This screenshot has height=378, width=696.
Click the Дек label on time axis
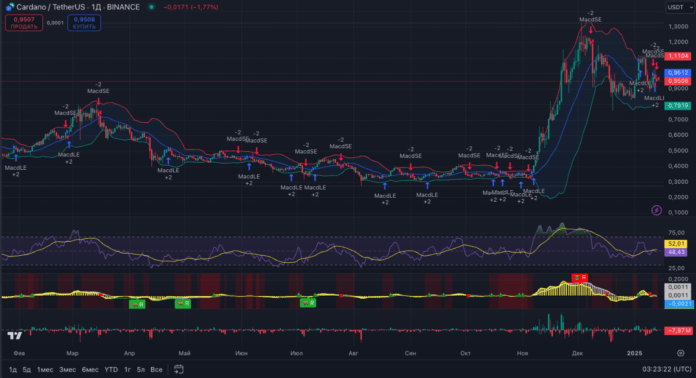577,353
